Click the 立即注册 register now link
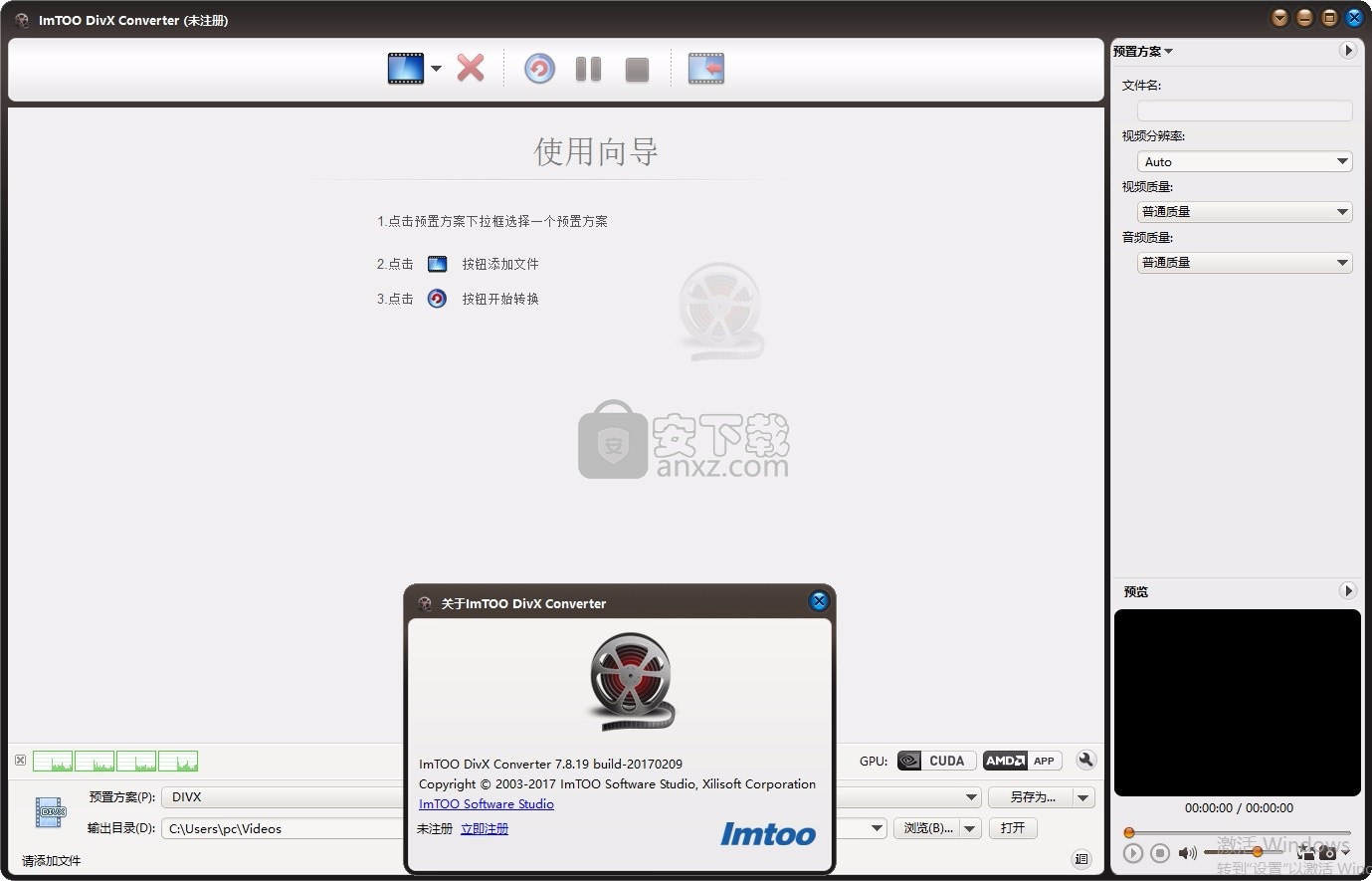This screenshot has height=881, width=1372. pyautogui.click(x=485, y=828)
